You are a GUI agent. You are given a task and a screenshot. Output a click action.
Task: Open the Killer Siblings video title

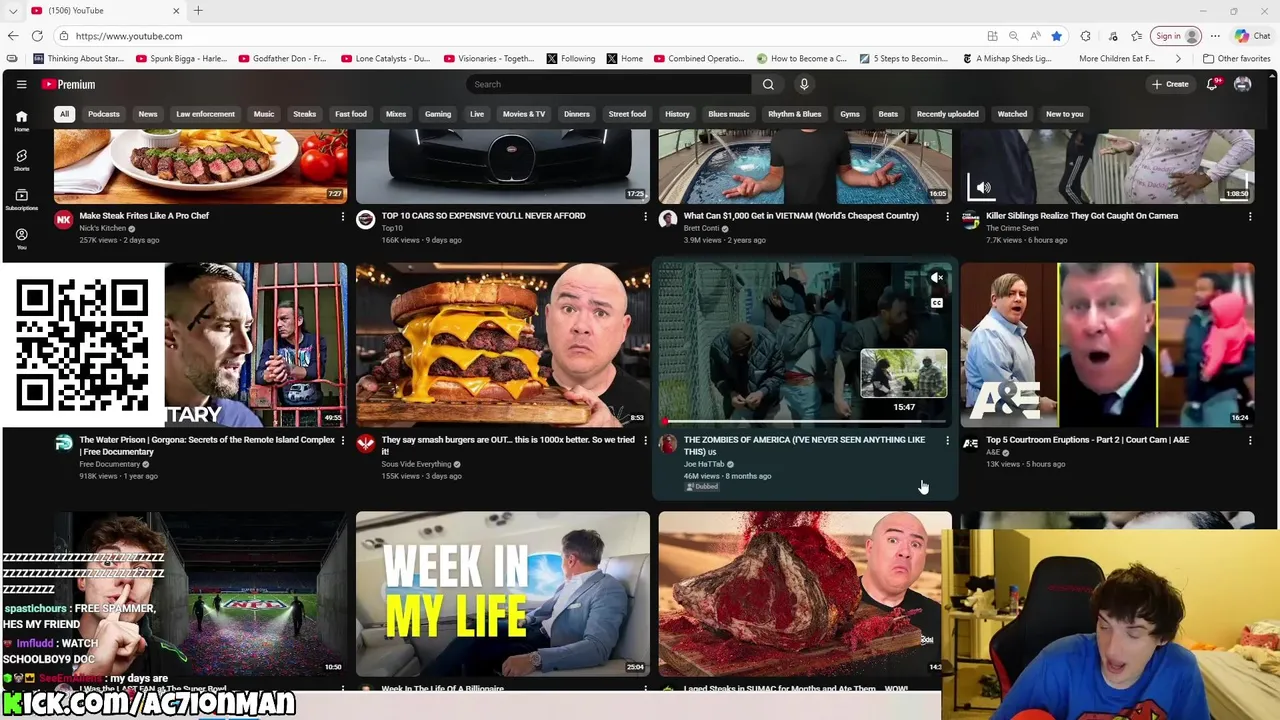click(1082, 216)
